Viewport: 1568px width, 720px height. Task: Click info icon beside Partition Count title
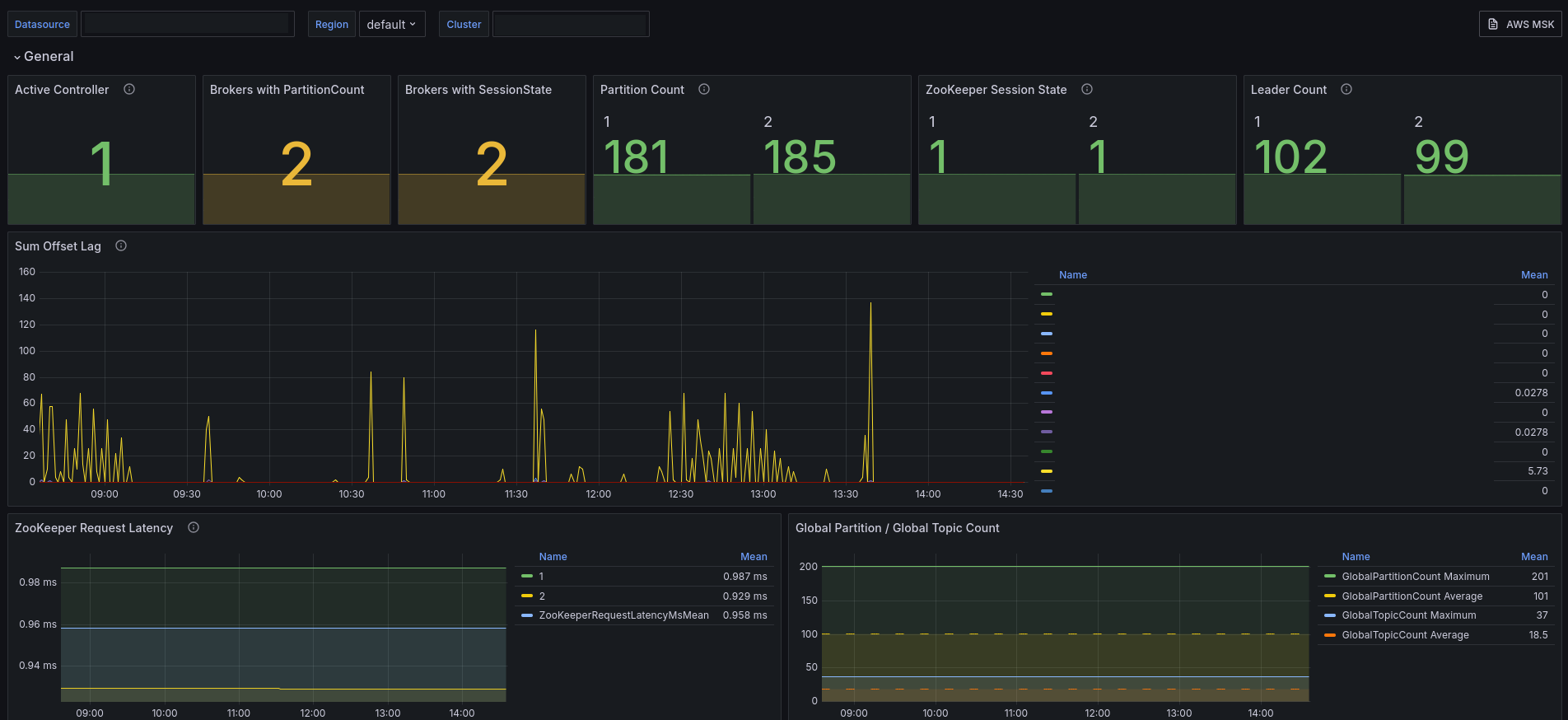point(704,89)
